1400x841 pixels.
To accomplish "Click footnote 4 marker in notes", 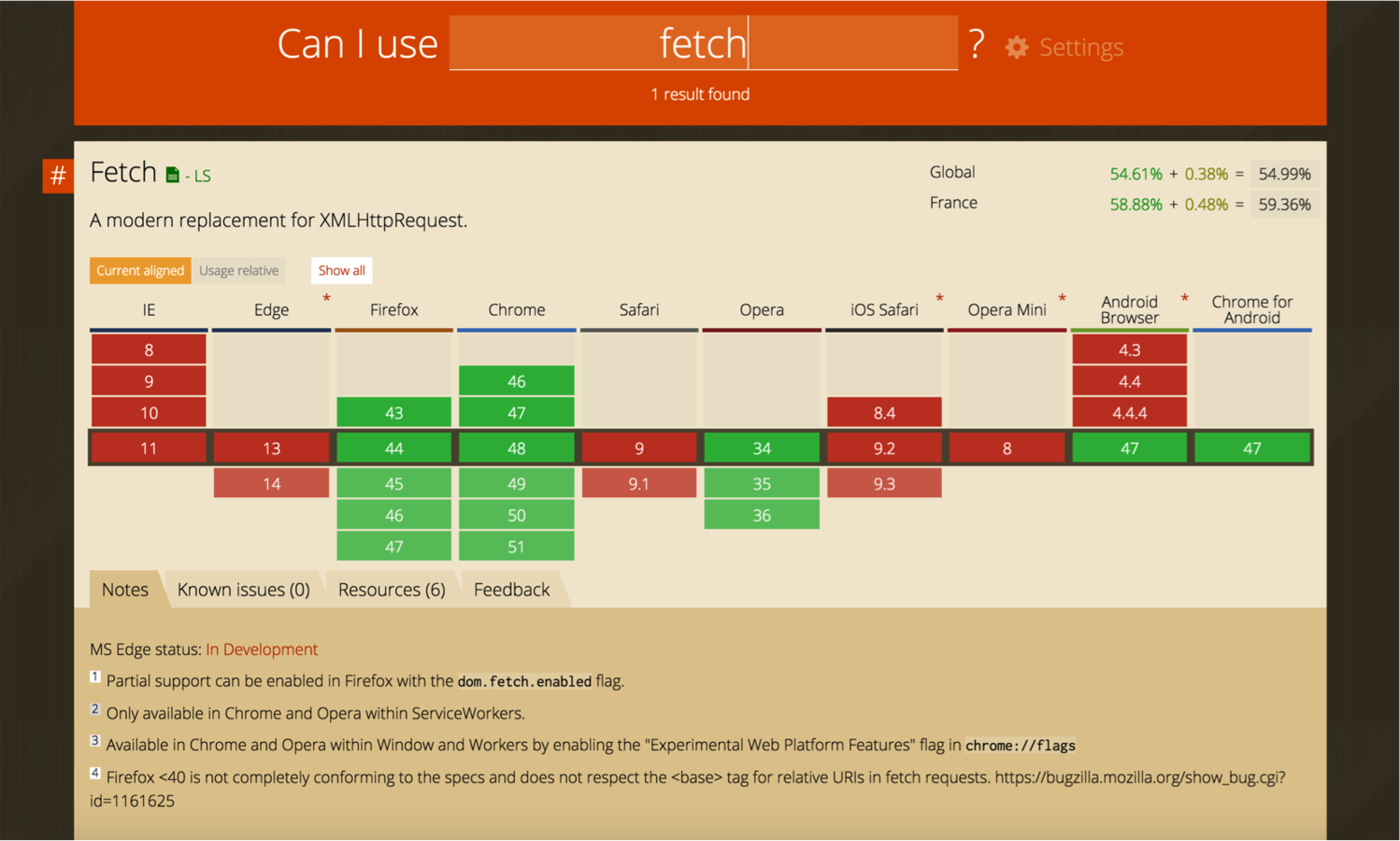I will tap(94, 772).
